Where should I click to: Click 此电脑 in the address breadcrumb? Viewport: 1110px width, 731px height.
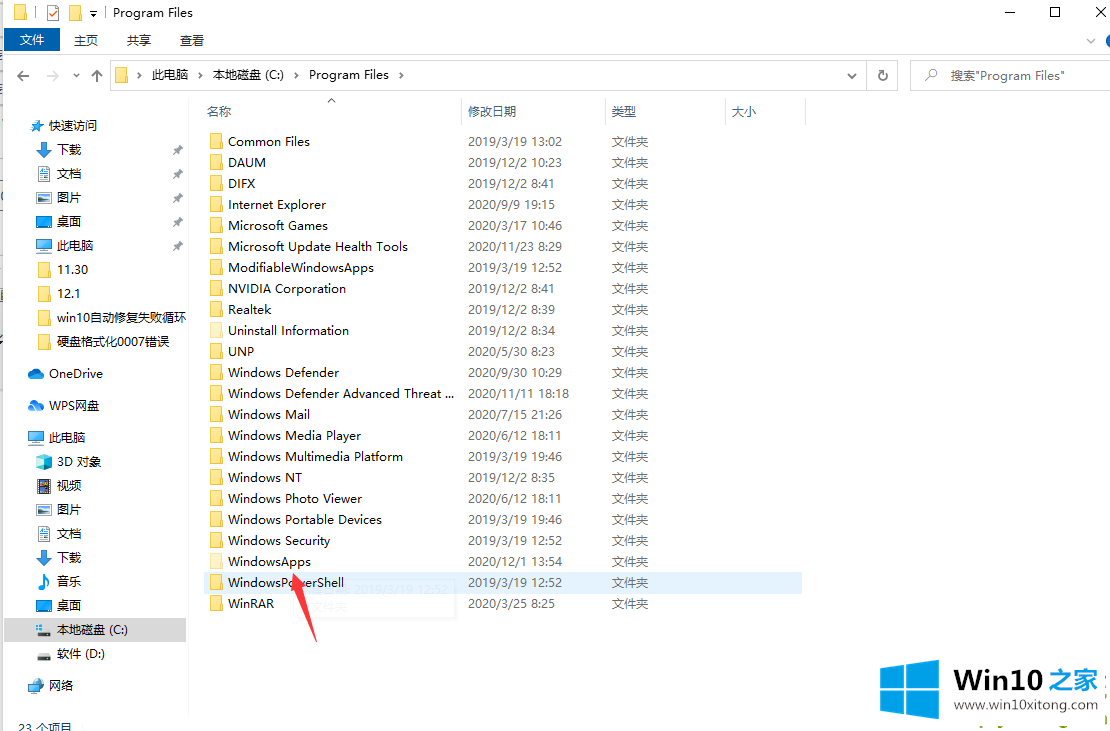(170, 75)
